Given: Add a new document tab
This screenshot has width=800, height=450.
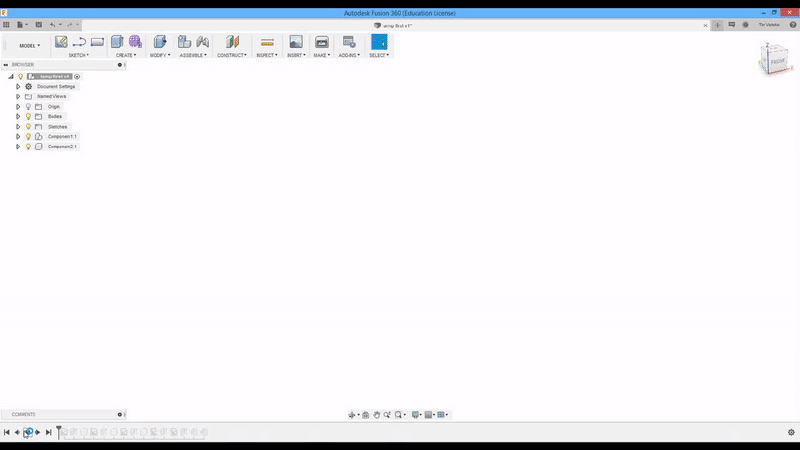Looking at the screenshot, I should [717, 25].
